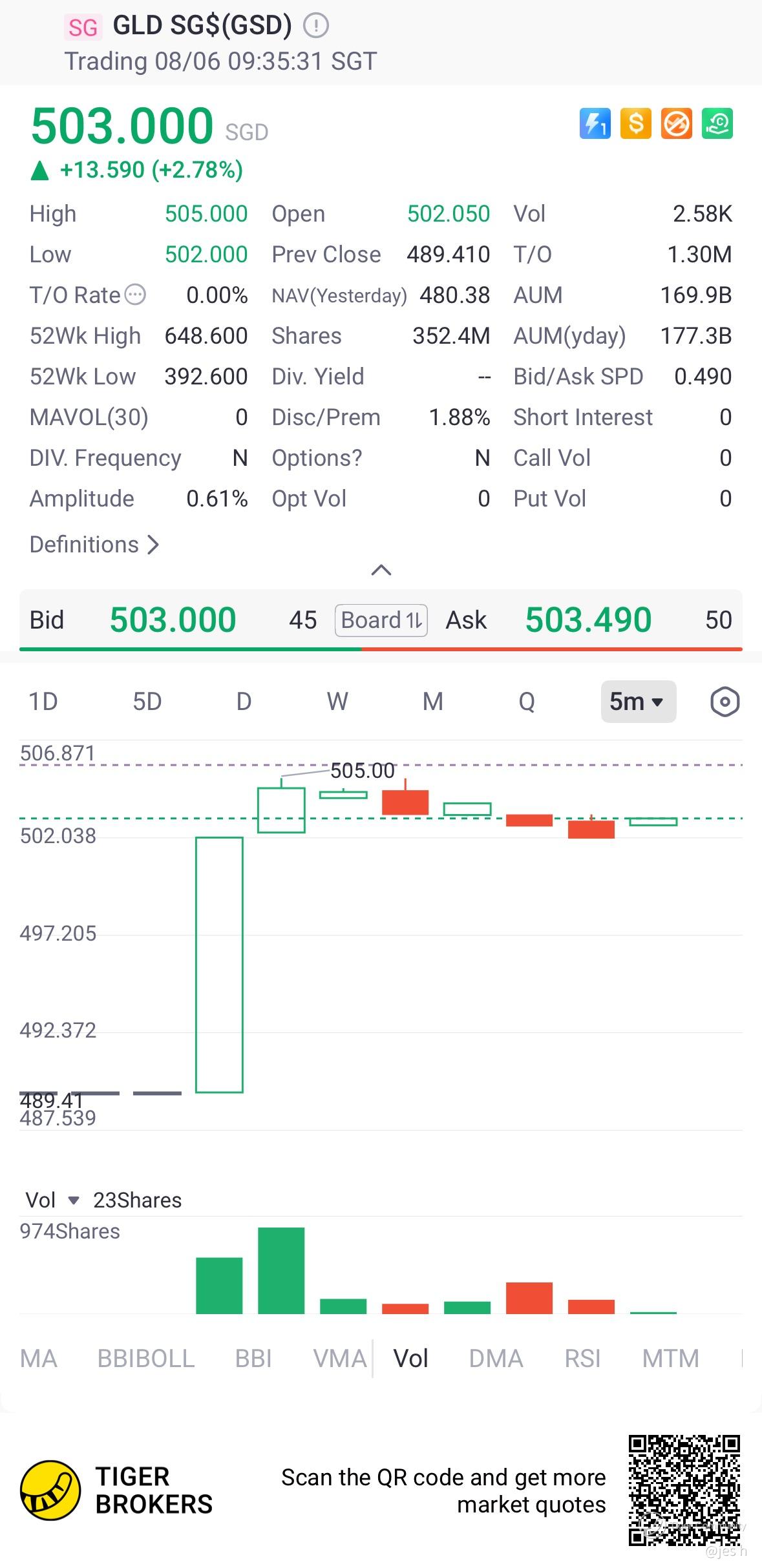Collapse the quote details with up chevron

(x=381, y=570)
